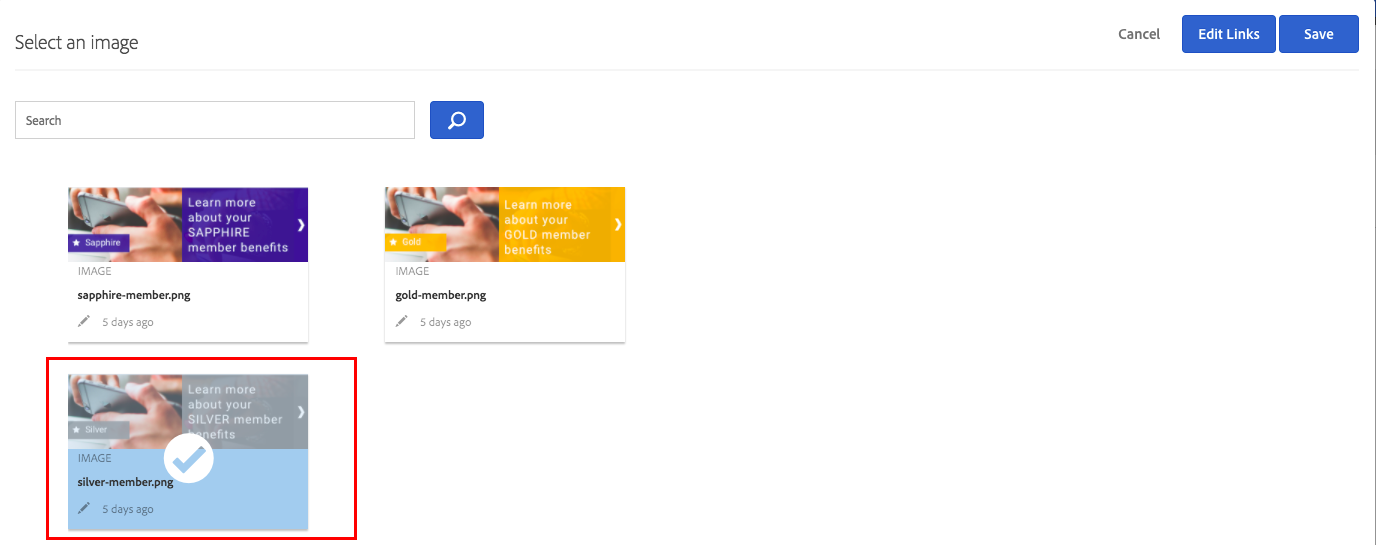The image size is (1376, 545).
Task: Click the 'Select an image' heading
Action: [77, 43]
